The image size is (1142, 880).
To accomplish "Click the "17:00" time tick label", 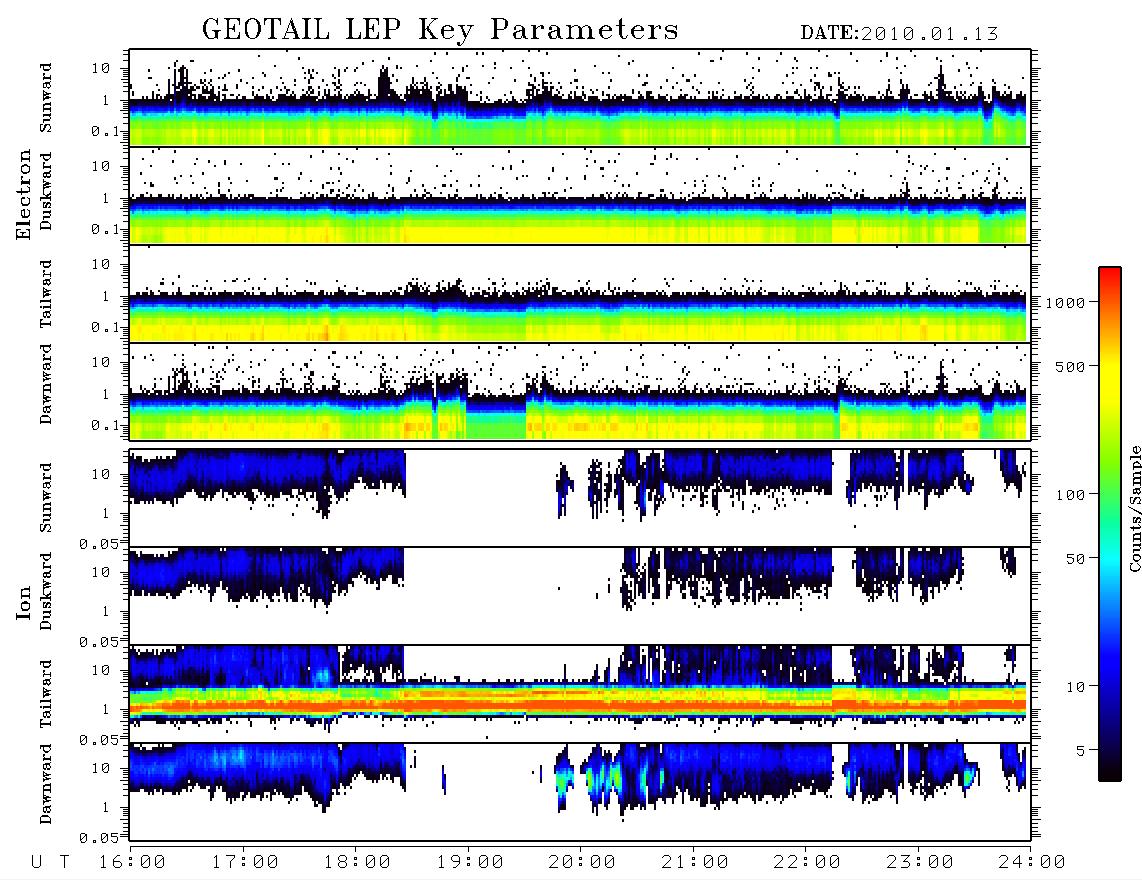I will point(245,863).
